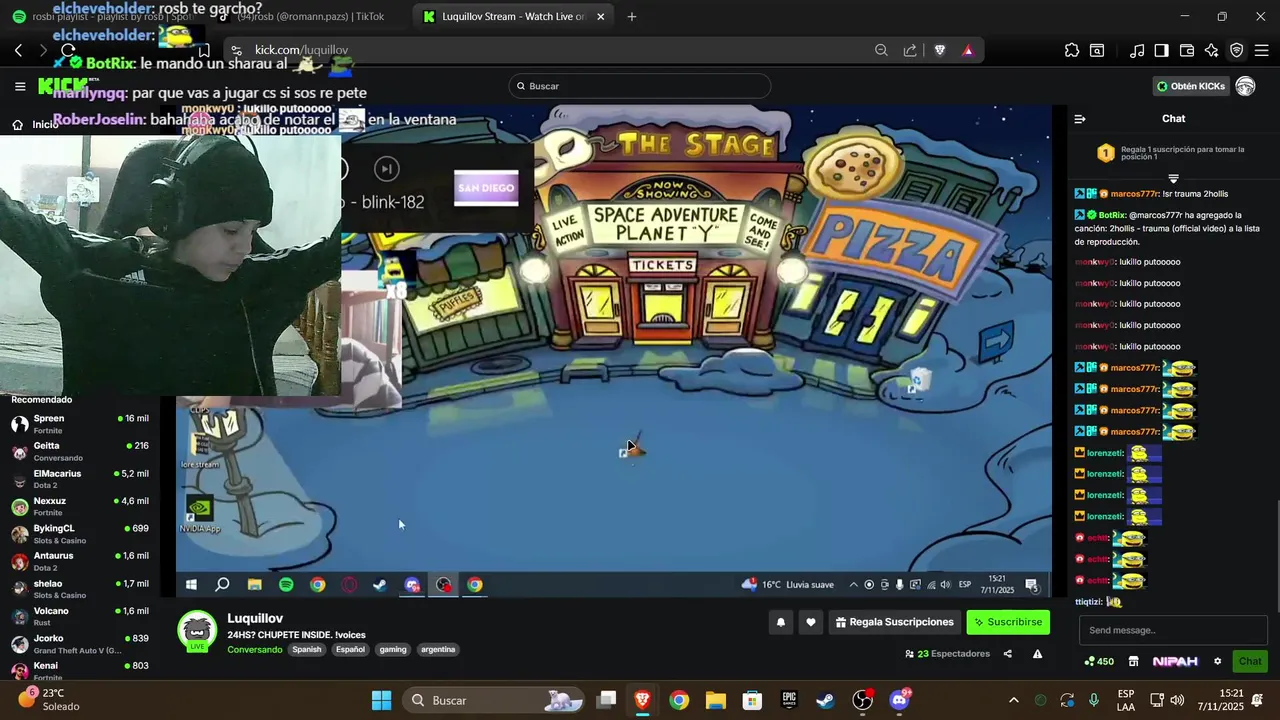Open Leo AI sparkle icon
The height and width of the screenshot is (720, 1280).
click(1212, 50)
